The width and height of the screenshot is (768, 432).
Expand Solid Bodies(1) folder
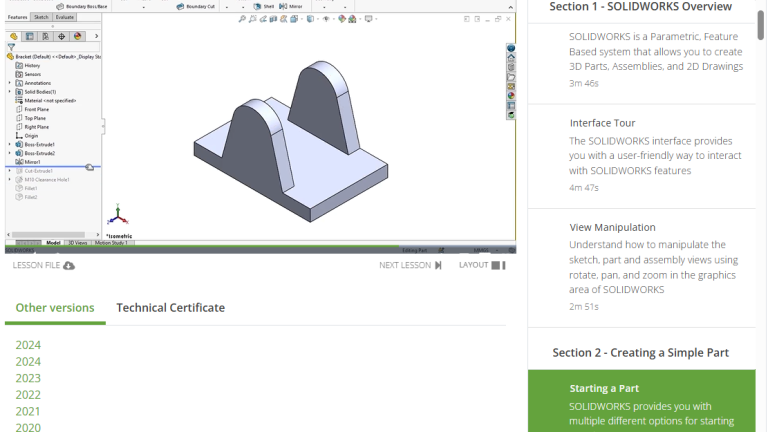pyautogui.click(x=9, y=92)
